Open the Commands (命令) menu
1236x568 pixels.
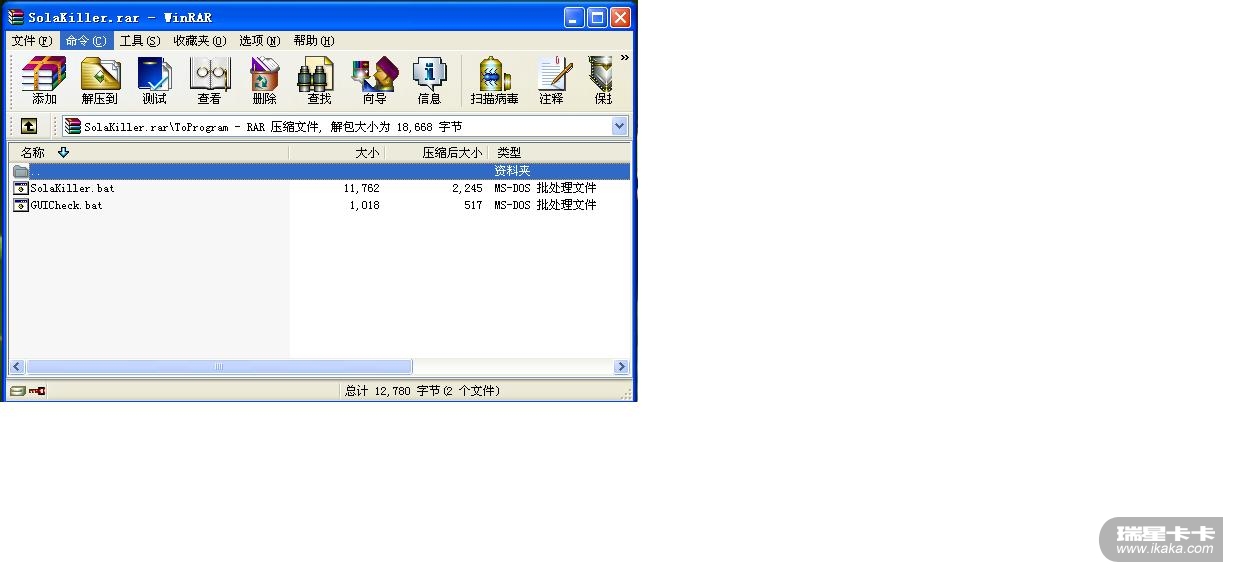[x=85, y=41]
